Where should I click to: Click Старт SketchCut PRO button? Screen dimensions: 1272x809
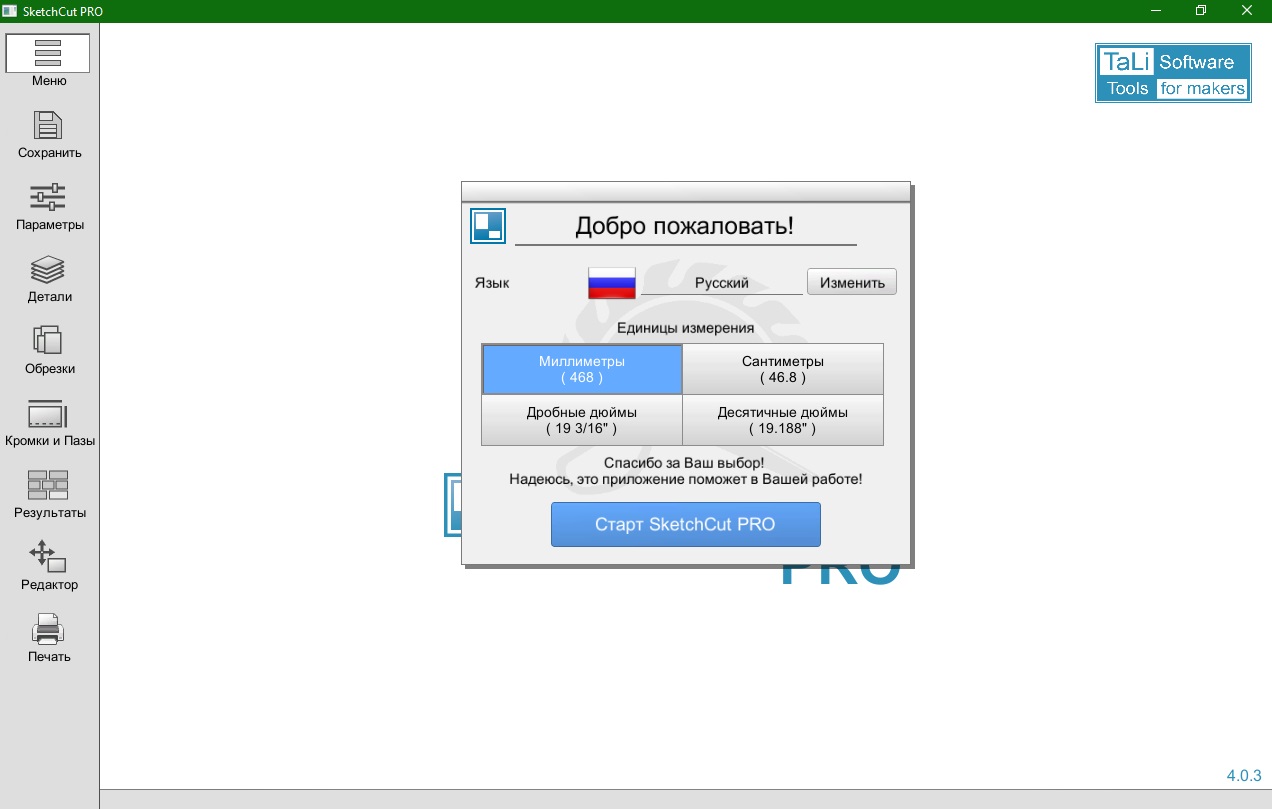[x=685, y=524]
